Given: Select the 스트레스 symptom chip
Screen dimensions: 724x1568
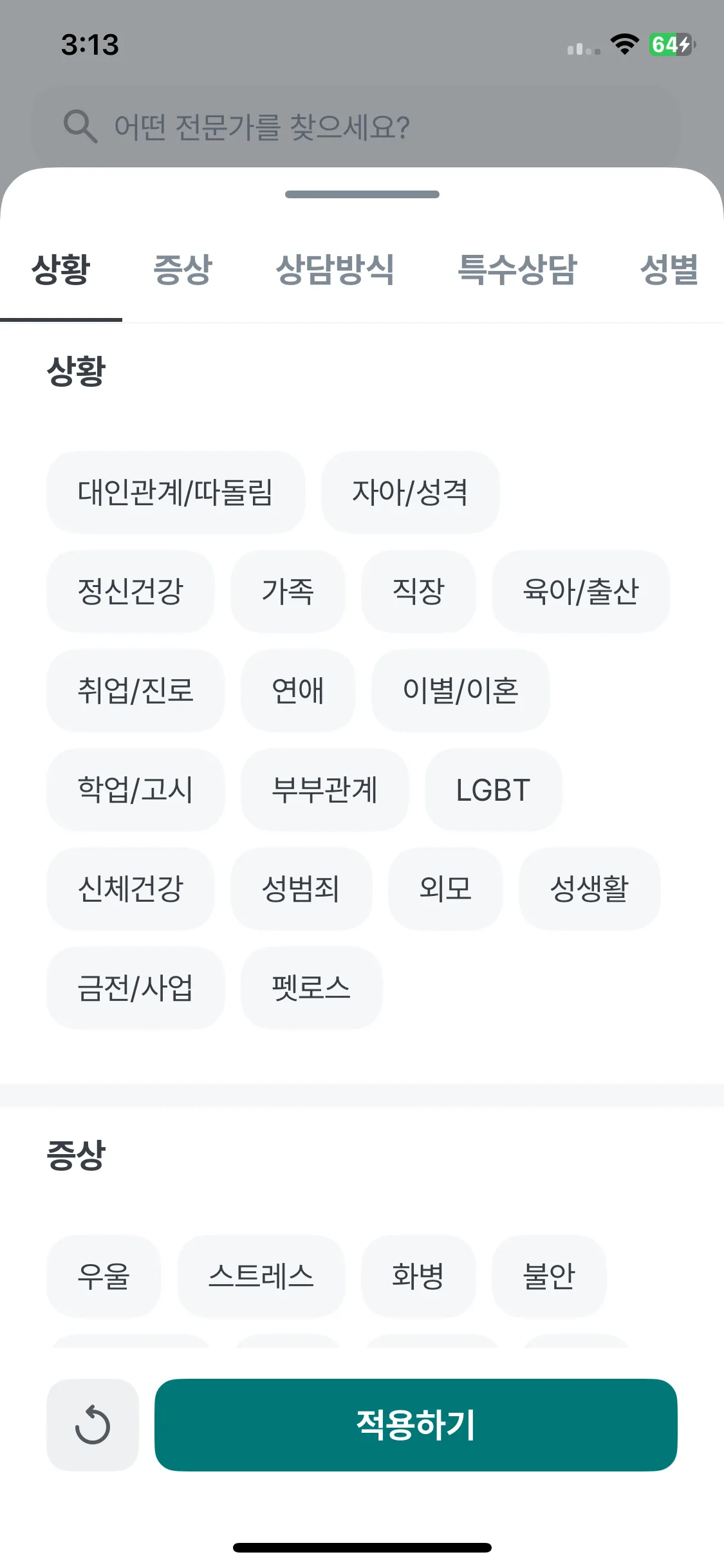Looking at the screenshot, I should [261, 1276].
